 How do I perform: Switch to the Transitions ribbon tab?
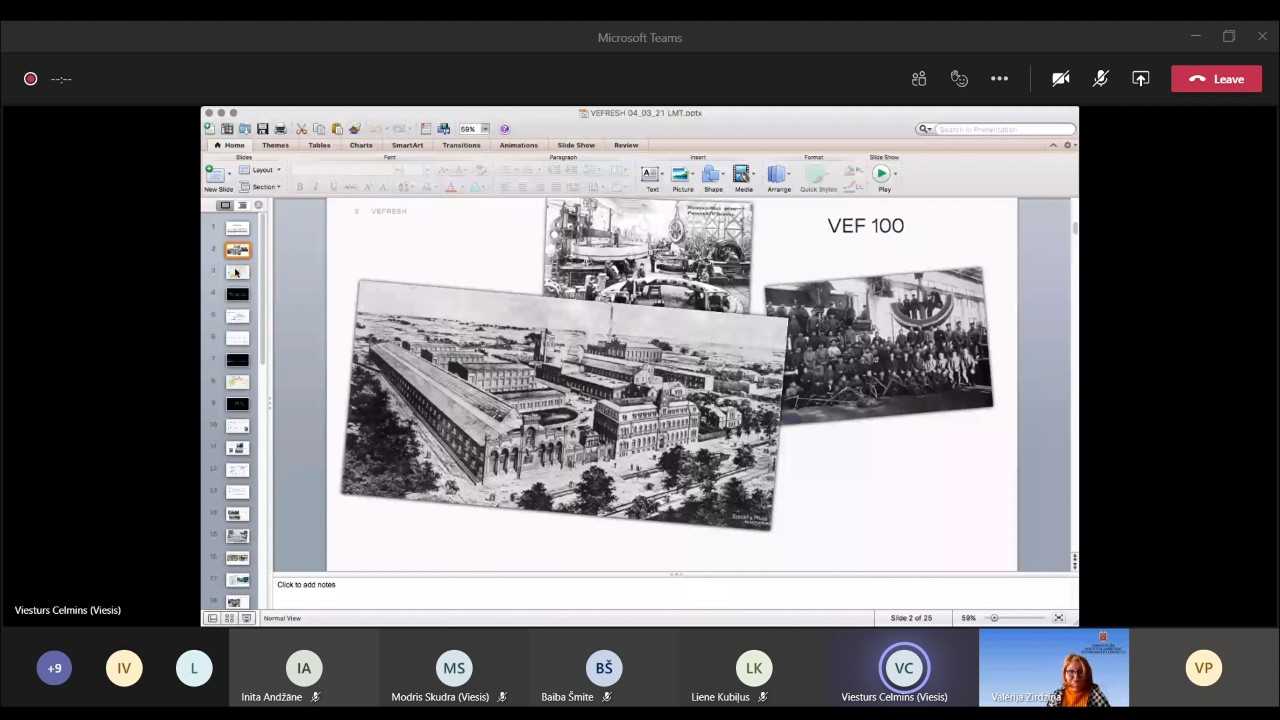[461, 145]
